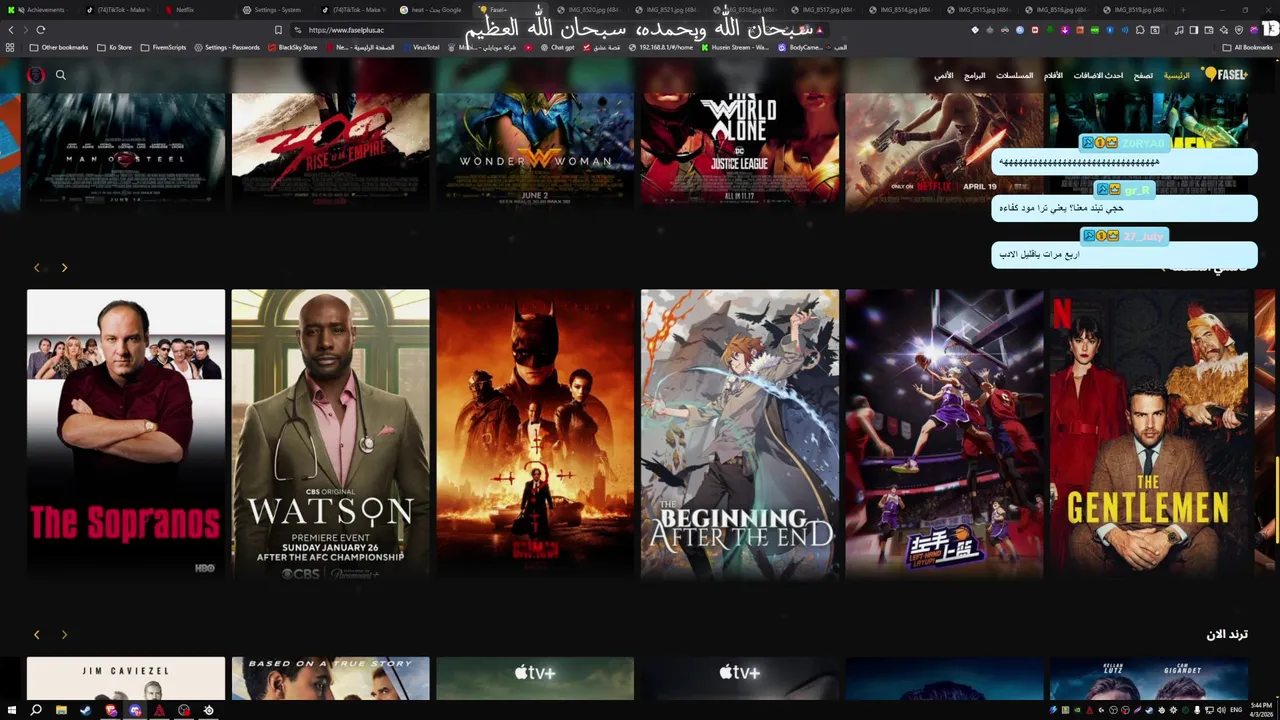The height and width of the screenshot is (720, 1280).
Task: Show previous items in trending row
Action: click(37, 634)
